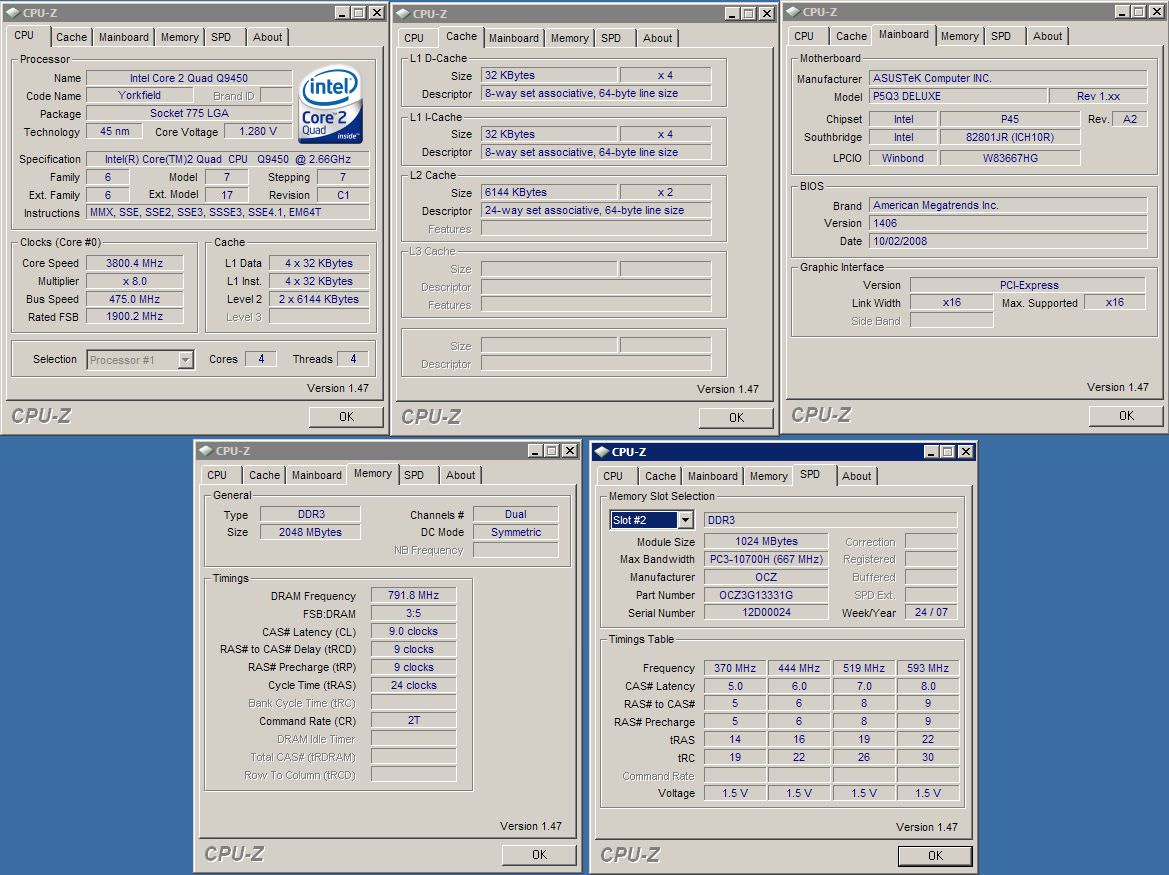Click the motherboard model P5Q3 DELUXE
The width and height of the screenshot is (1169, 875).
tap(958, 96)
